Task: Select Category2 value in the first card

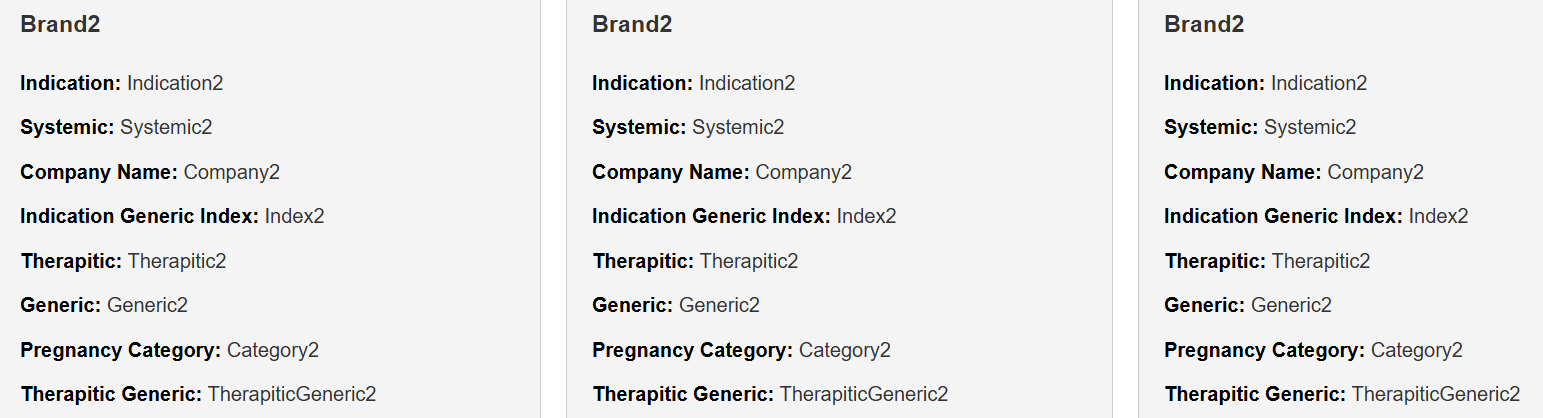Action: tap(273, 350)
